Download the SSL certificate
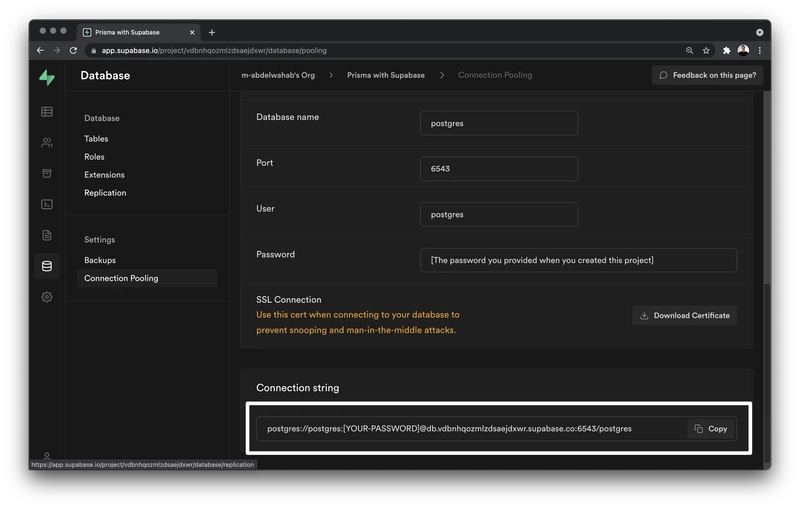 pos(685,316)
